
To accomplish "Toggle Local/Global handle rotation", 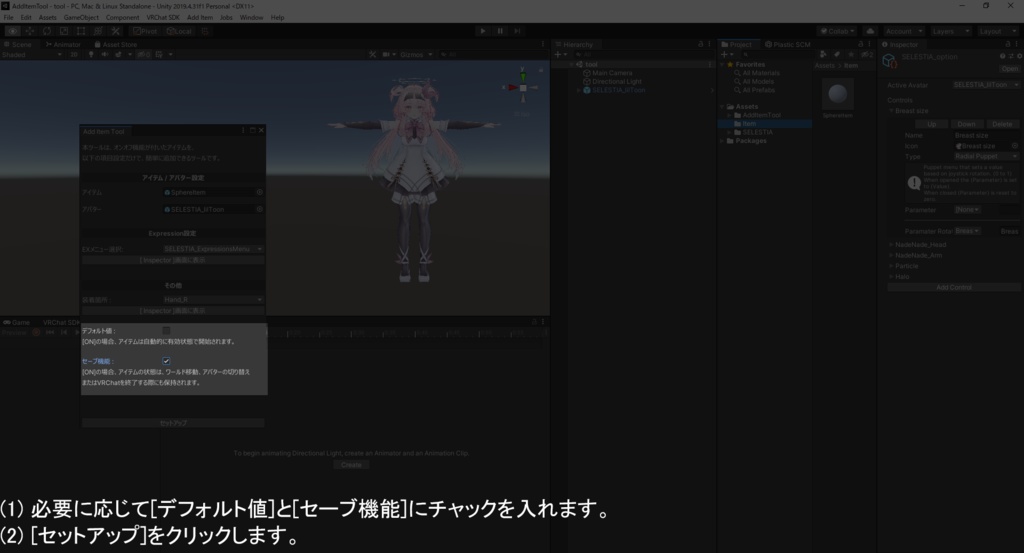I will (179, 31).
